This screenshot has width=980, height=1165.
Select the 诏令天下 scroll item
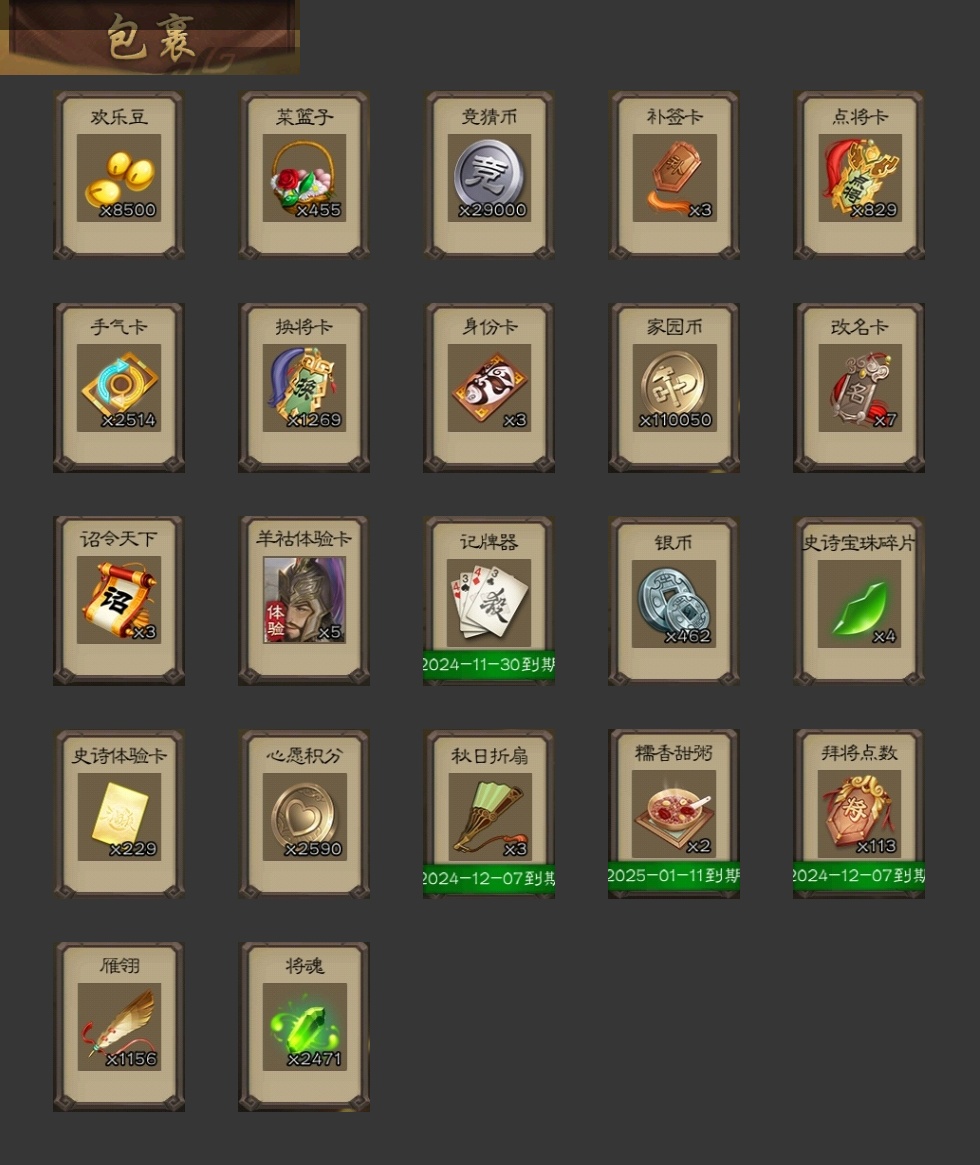(119, 601)
